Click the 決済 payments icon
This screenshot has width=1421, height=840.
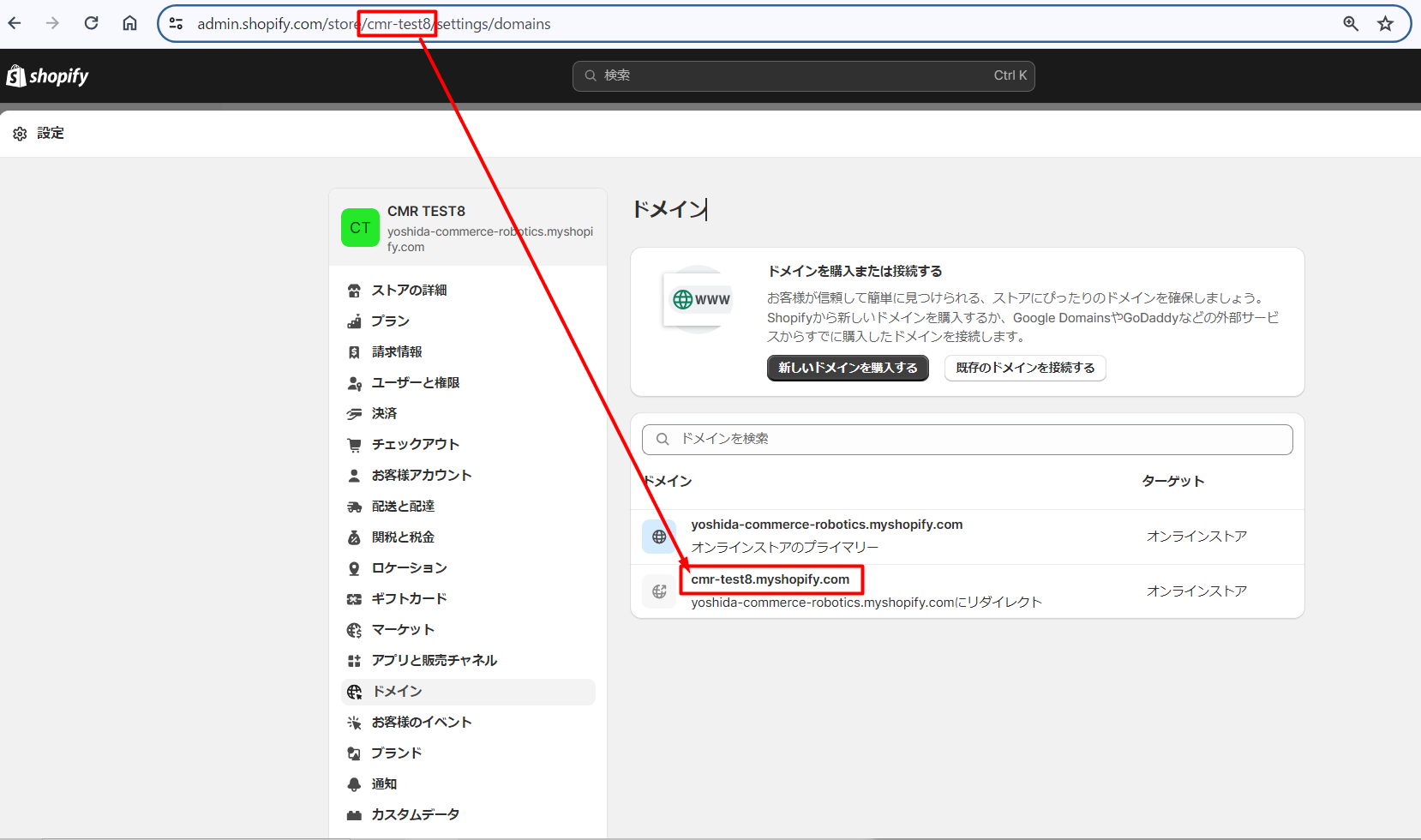(x=354, y=414)
